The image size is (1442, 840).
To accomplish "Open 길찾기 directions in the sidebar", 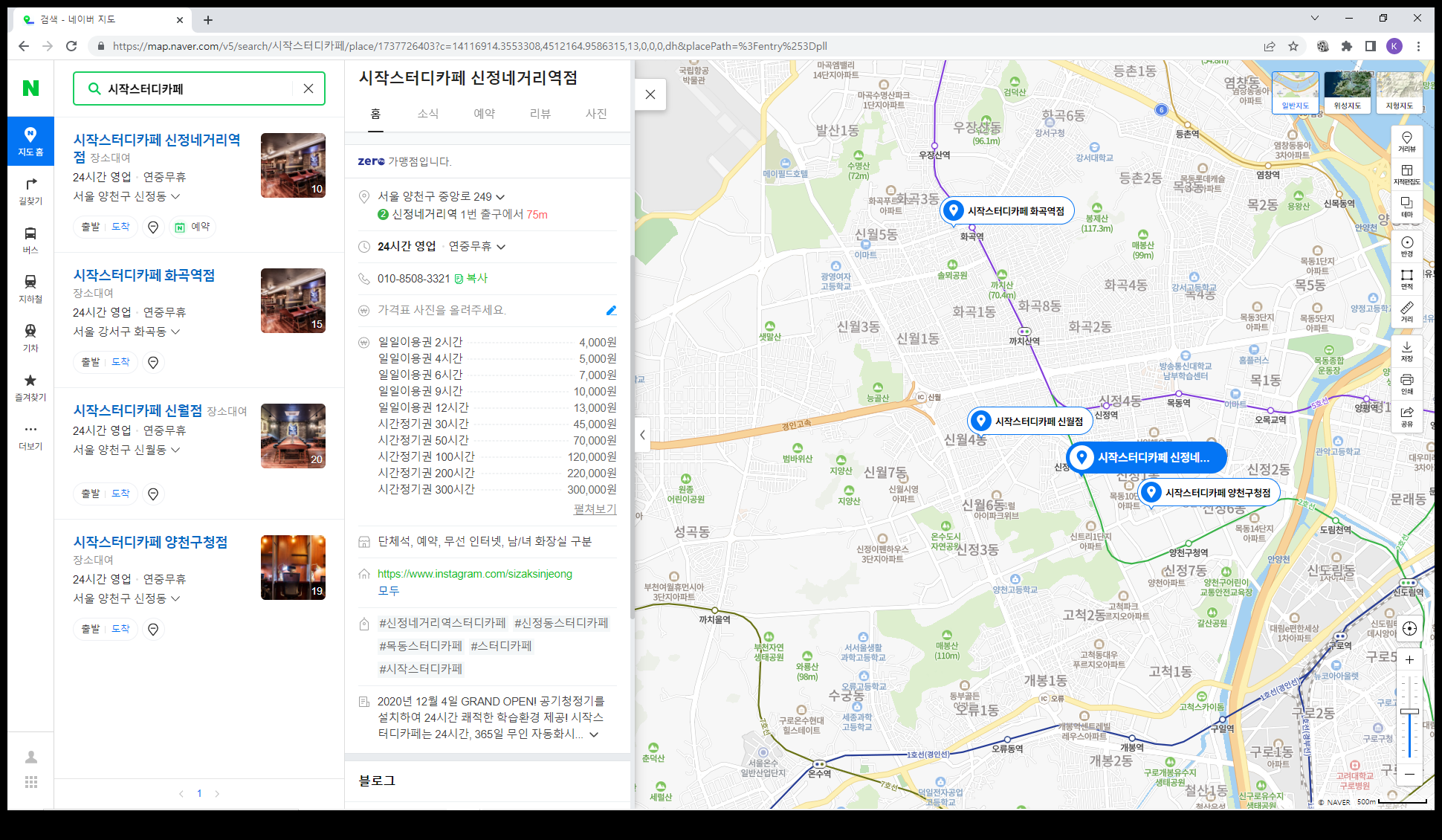I will point(30,191).
